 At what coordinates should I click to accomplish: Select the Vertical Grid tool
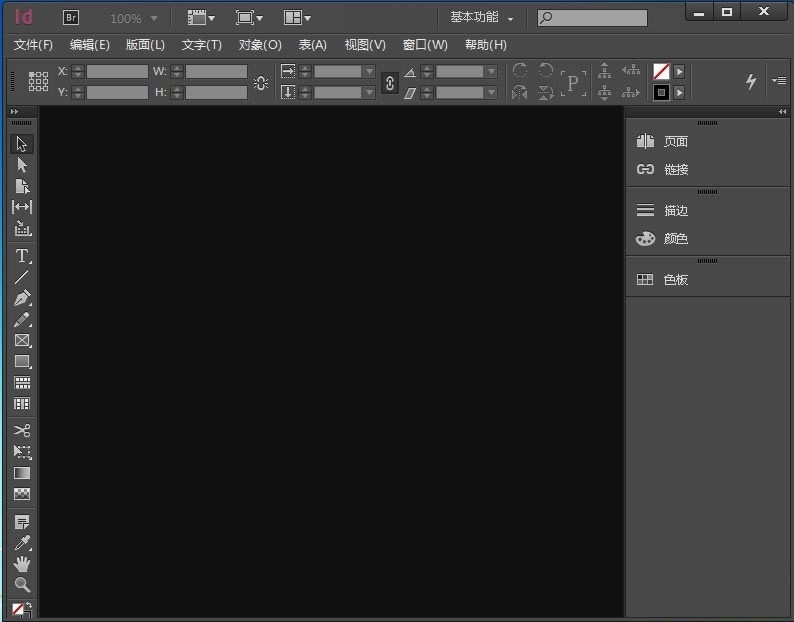click(x=22, y=404)
